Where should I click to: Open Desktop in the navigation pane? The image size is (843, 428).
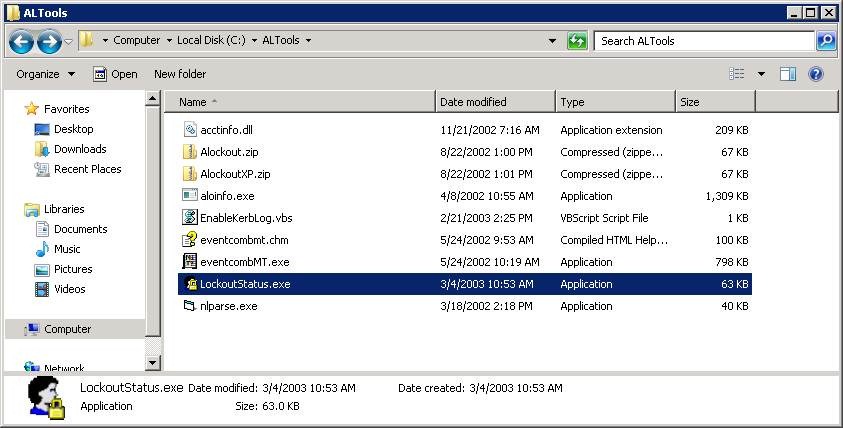[x=63, y=129]
